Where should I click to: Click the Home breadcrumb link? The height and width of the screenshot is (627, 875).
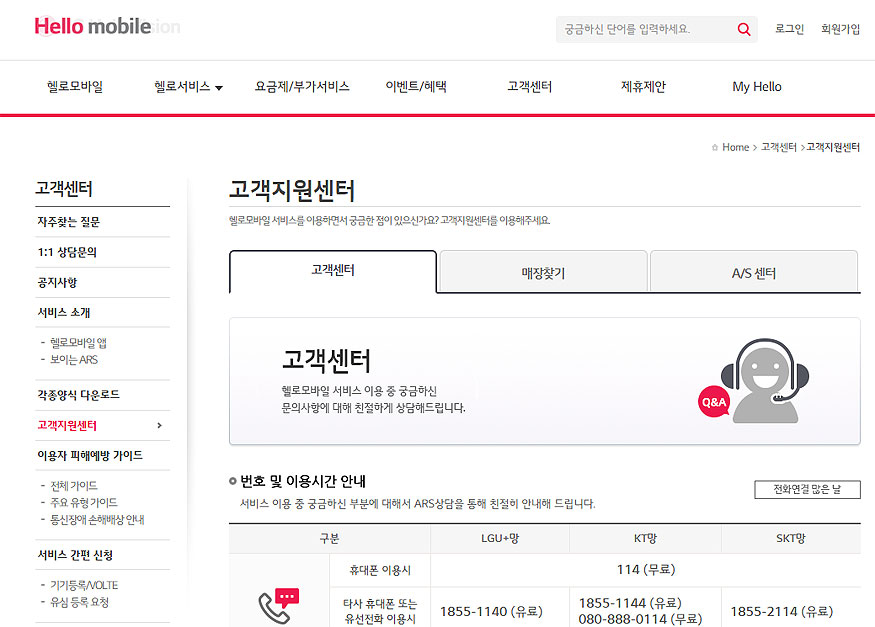[x=735, y=148]
